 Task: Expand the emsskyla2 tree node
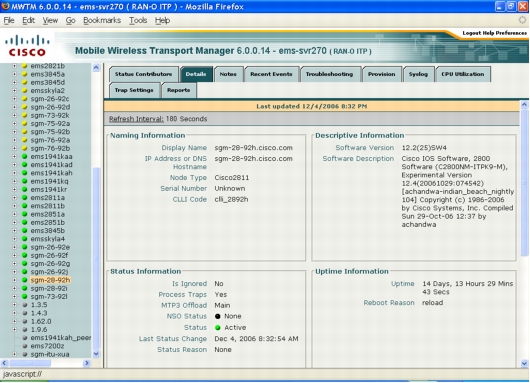point(14,91)
